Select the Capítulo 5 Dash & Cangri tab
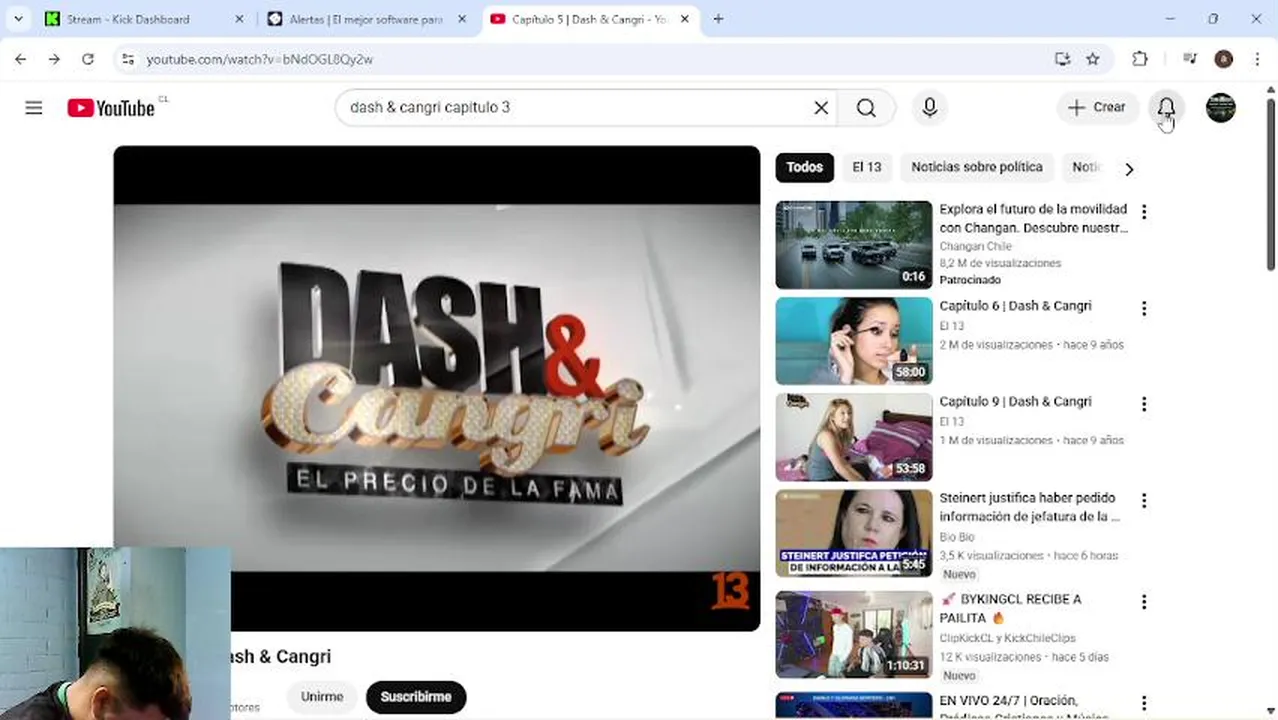Screen dimensions: 1278x720 coord(591,19)
